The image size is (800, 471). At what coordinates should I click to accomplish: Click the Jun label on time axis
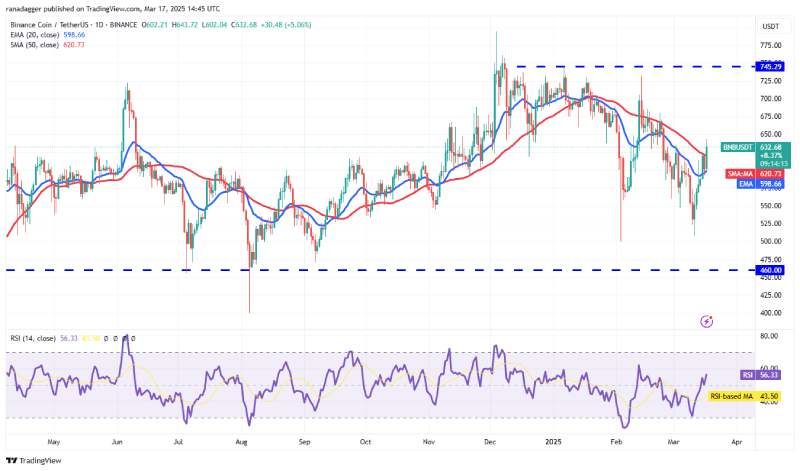tap(117, 442)
